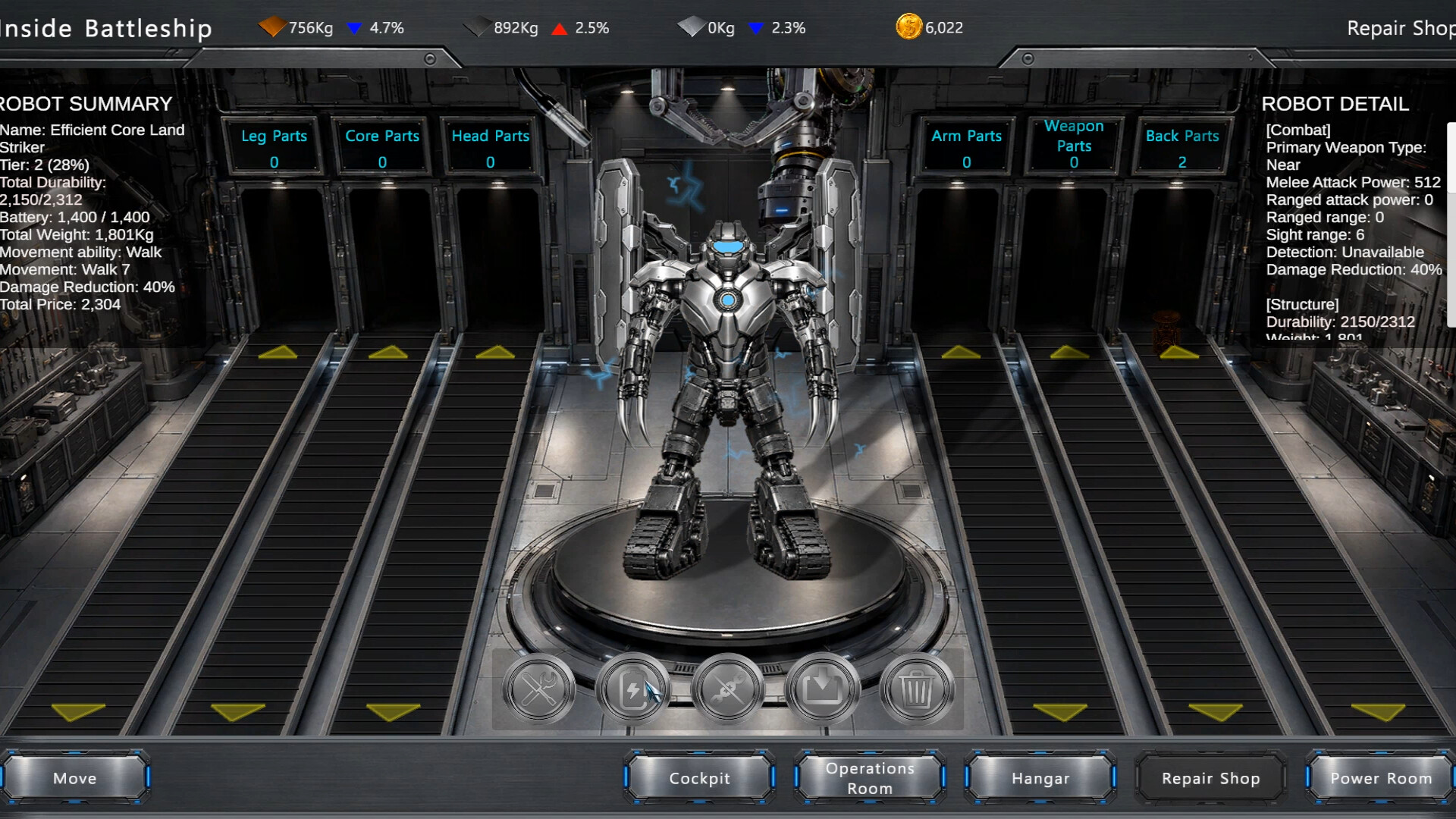Click the blue down arrow beside 4.7%
This screenshot has height=819, width=1456.
(354, 29)
